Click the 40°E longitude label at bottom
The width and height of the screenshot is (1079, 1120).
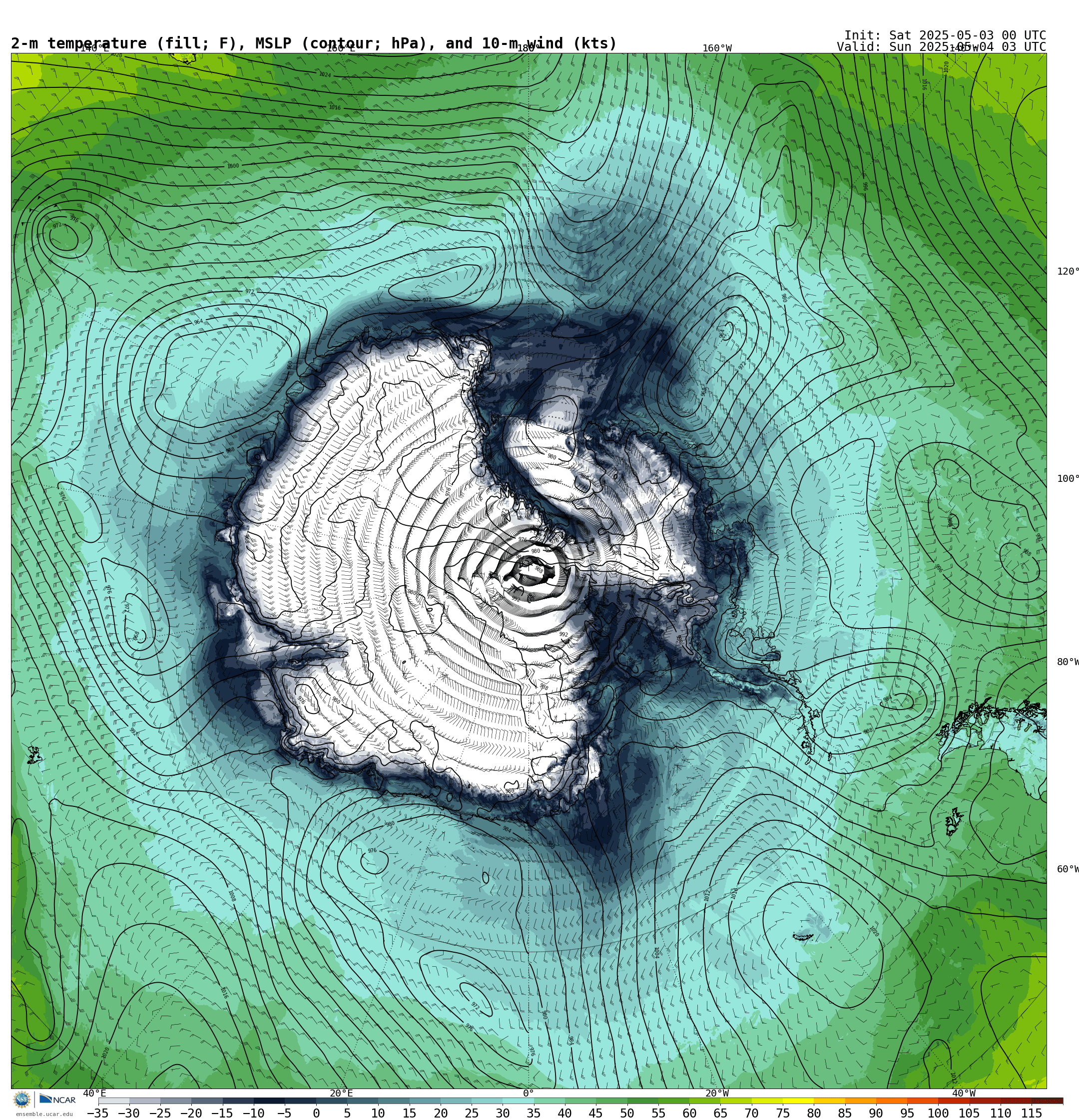94,1093
